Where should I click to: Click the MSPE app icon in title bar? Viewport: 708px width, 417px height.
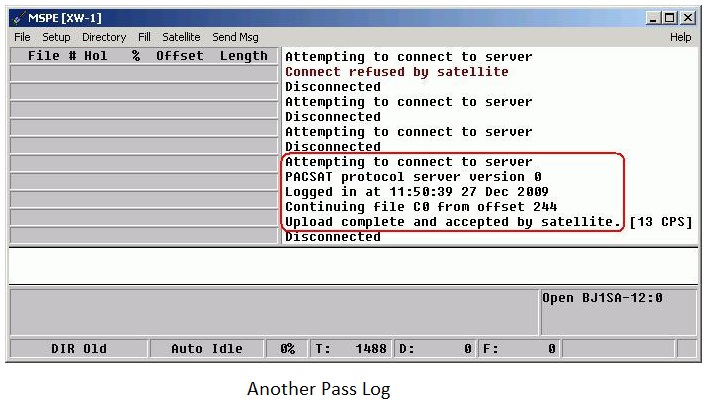pyautogui.click(x=17, y=18)
